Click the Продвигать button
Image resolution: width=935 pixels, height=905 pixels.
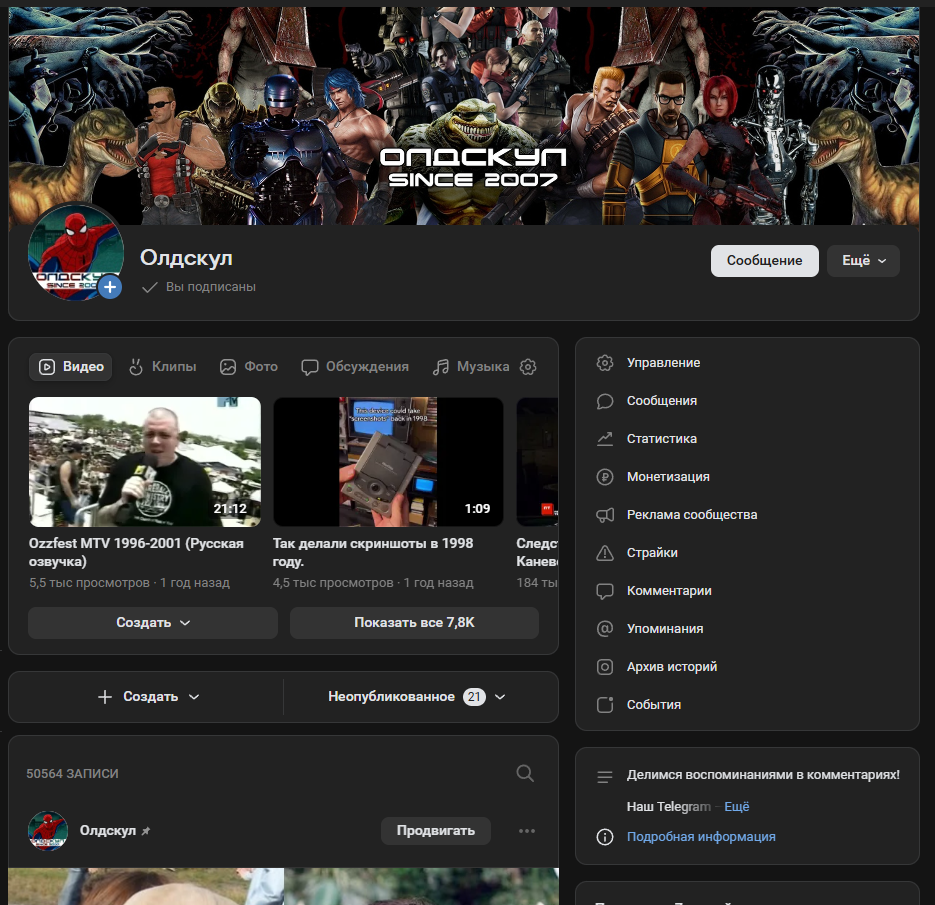[x=435, y=831]
